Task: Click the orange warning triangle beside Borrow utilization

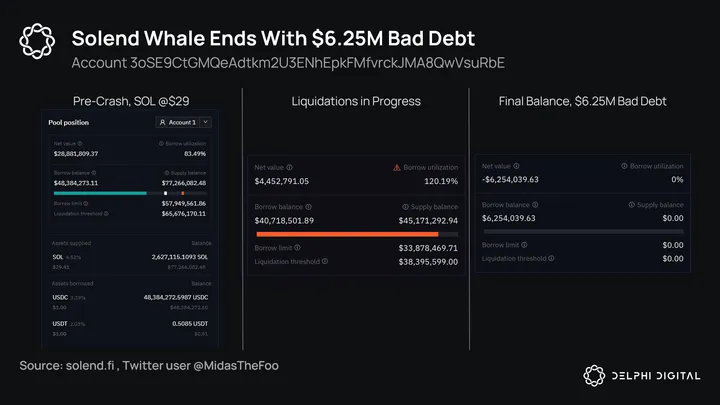Action: (x=397, y=166)
